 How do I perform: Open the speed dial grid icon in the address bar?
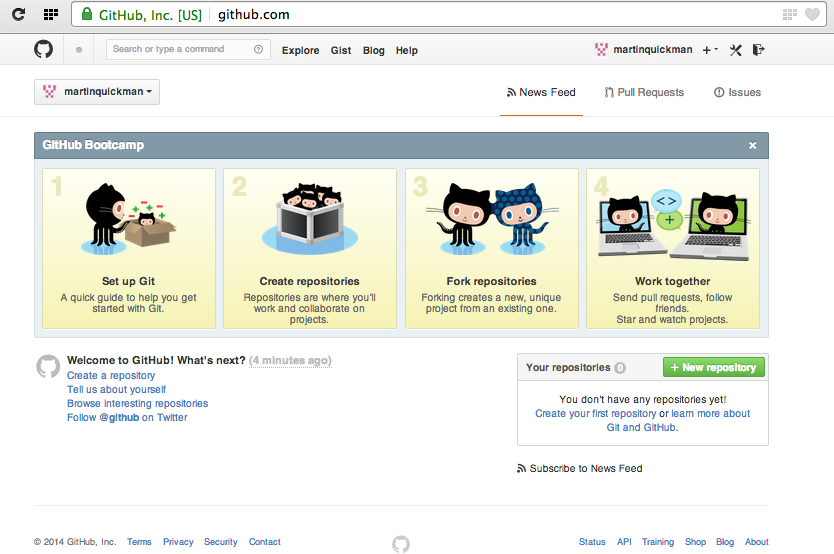[x=790, y=14]
